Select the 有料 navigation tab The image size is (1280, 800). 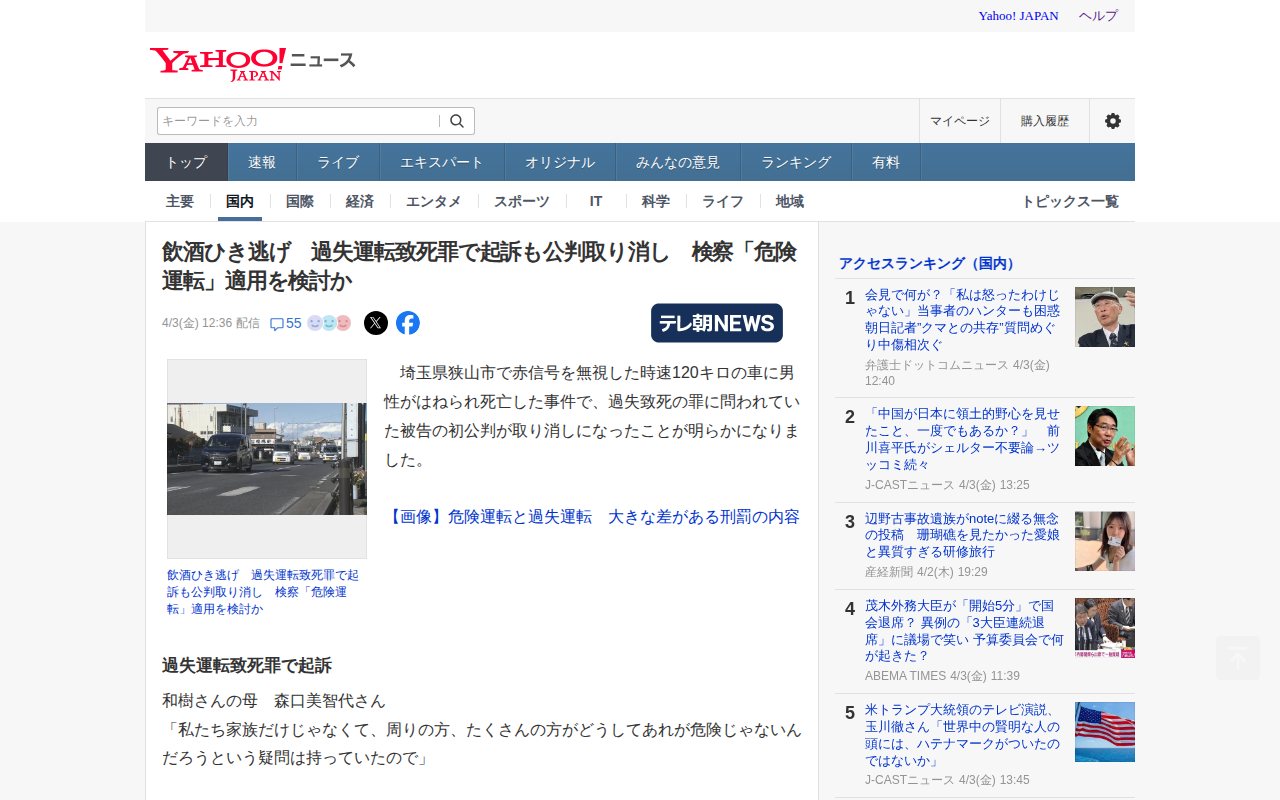coord(886,162)
